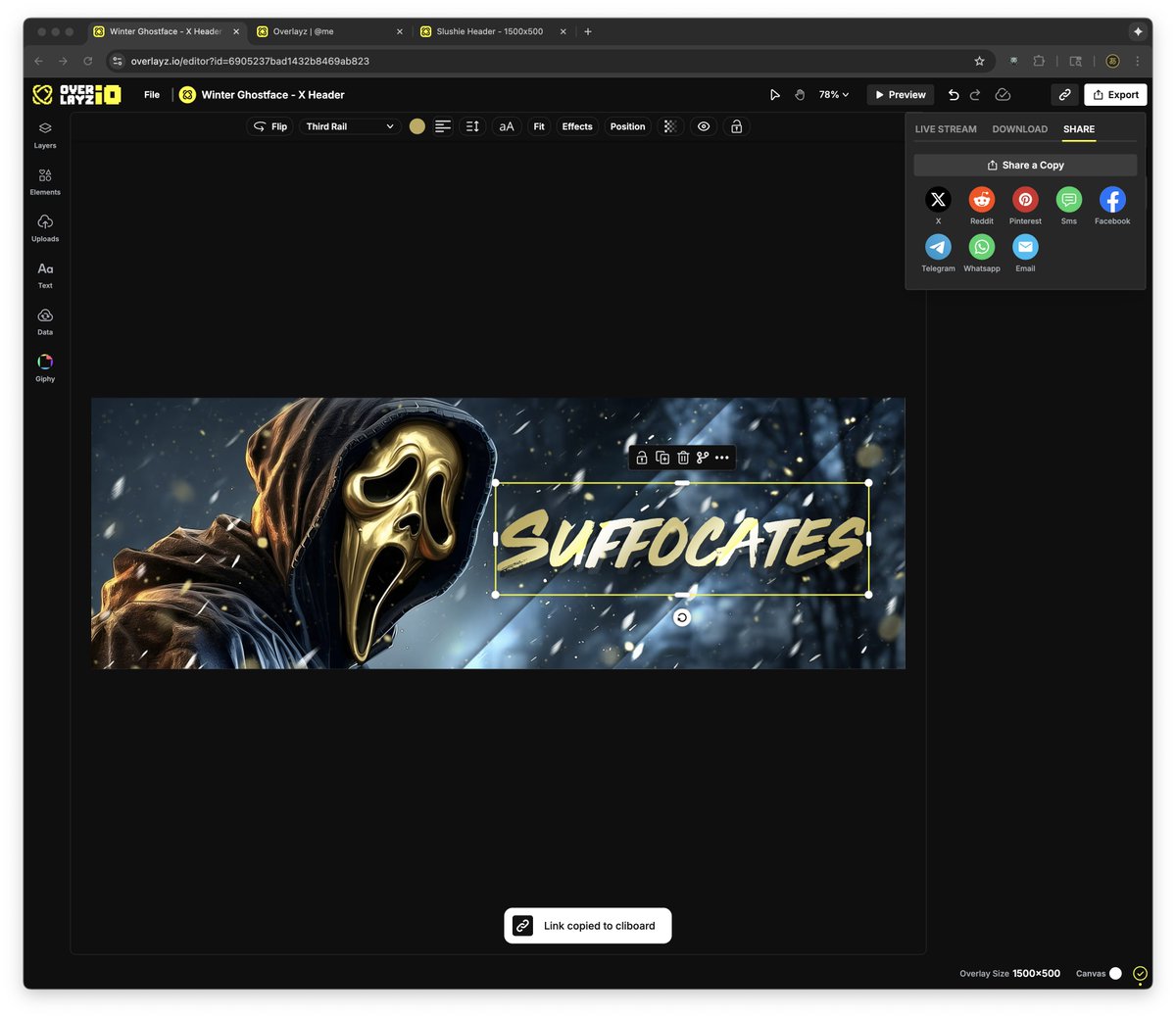
Task: Open the File menu
Action: point(152,95)
